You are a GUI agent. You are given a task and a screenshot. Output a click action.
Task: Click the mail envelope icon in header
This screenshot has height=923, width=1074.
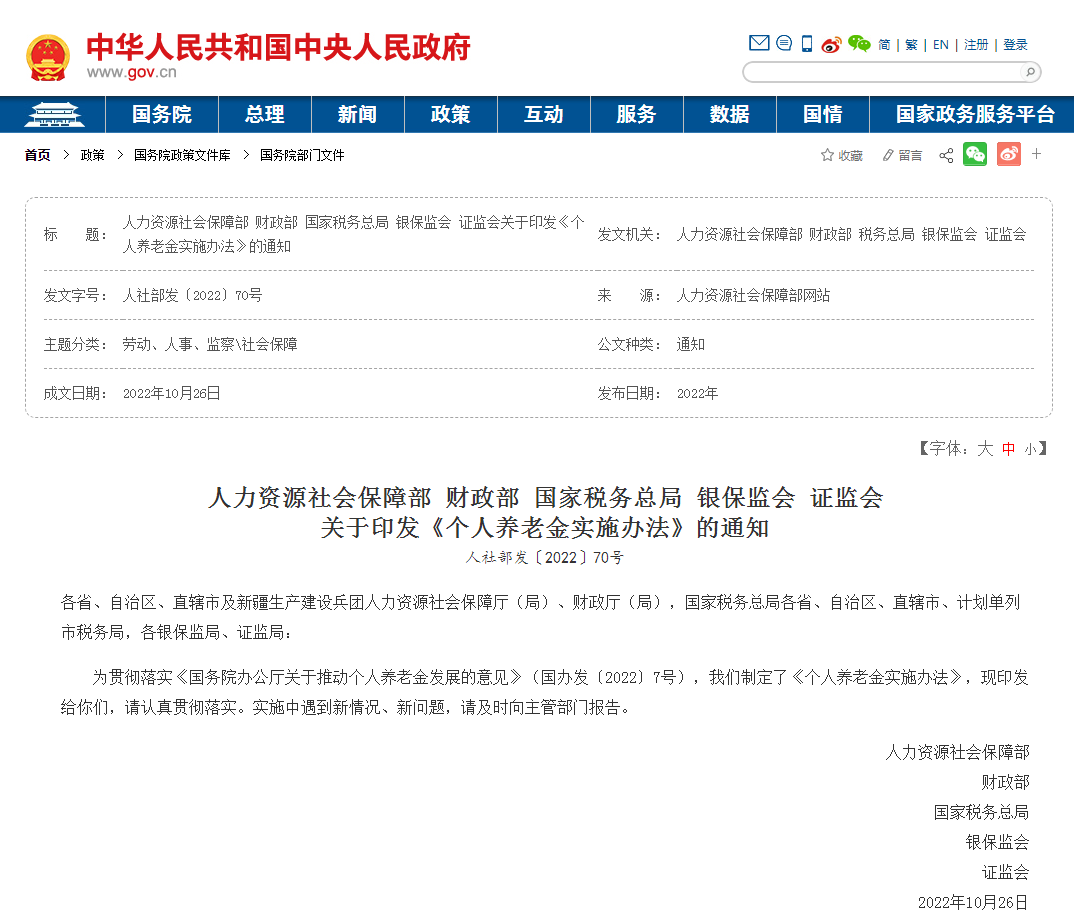759,43
